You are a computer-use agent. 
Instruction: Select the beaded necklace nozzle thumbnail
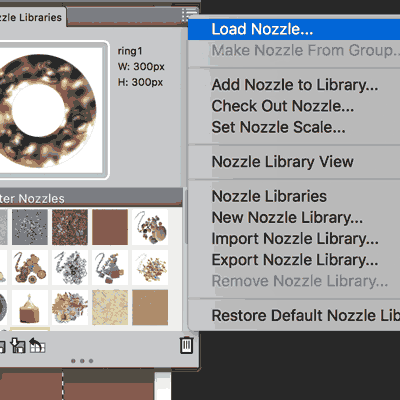(150, 227)
